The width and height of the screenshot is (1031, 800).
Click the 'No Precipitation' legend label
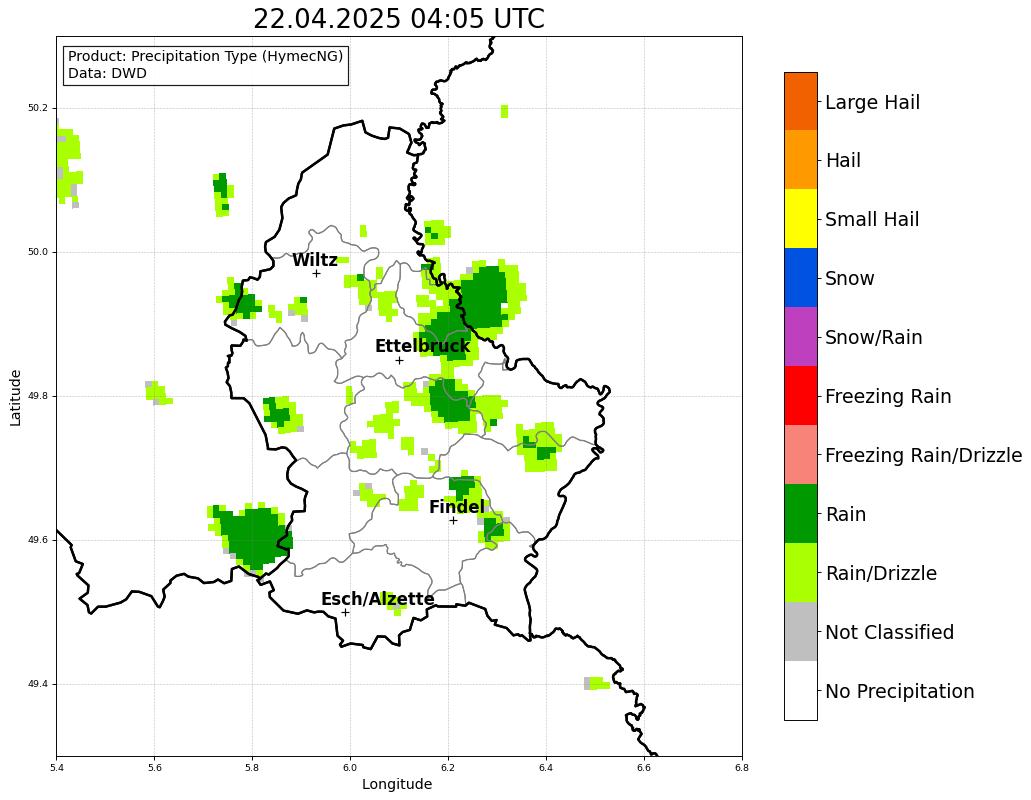pos(899,692)
